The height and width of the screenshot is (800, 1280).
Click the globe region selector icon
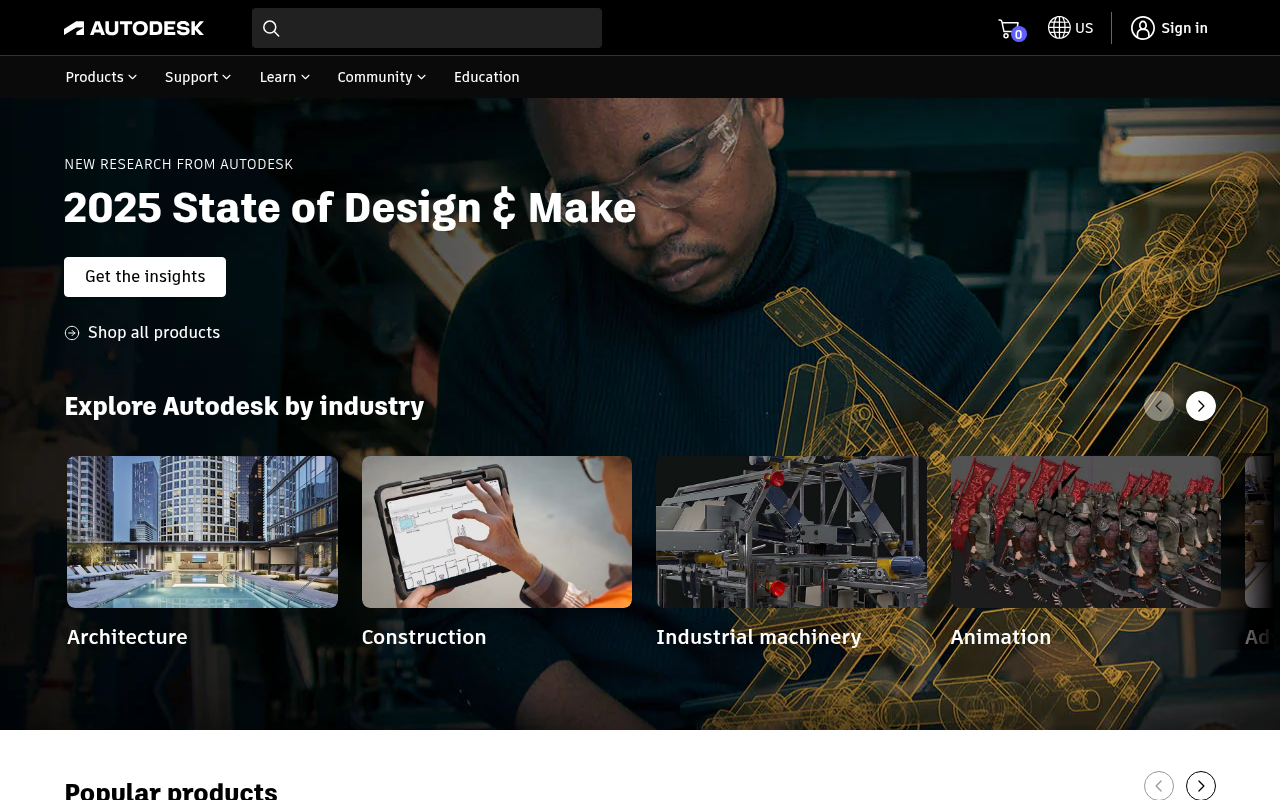(x=1057, y=27)
